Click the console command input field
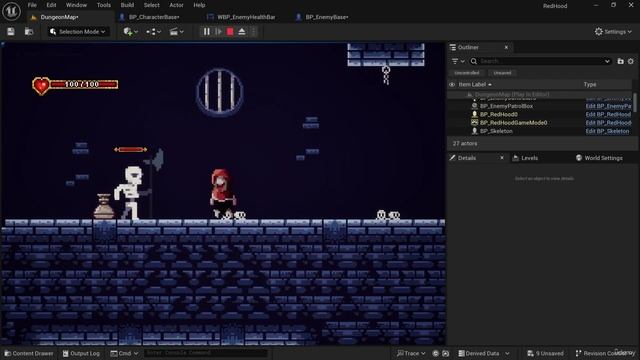This screenshot has height=360, width=640. [x=206, y=353]
